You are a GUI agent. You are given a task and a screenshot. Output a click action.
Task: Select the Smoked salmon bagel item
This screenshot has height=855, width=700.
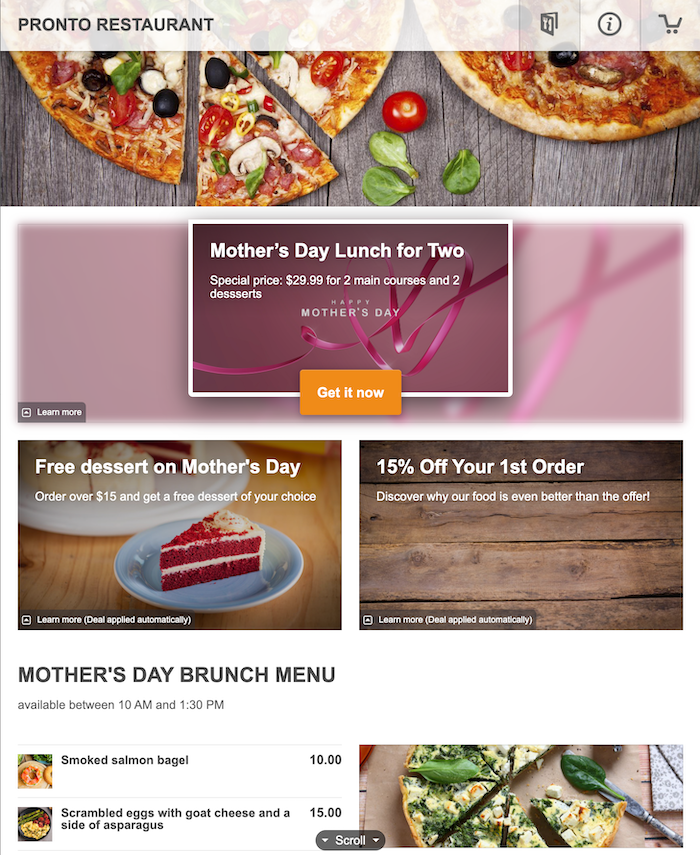pos(180,771)
